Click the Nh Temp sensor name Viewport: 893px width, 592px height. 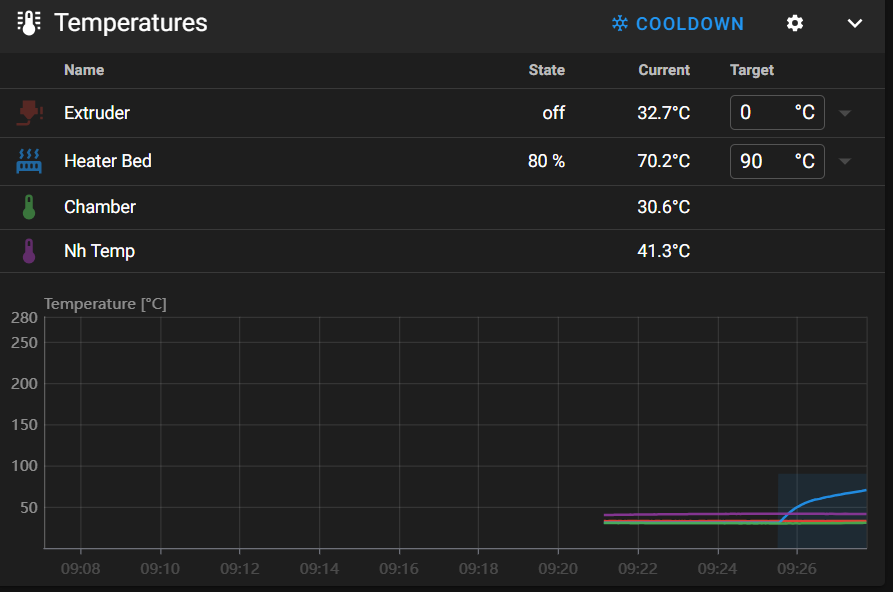(99, 251)
